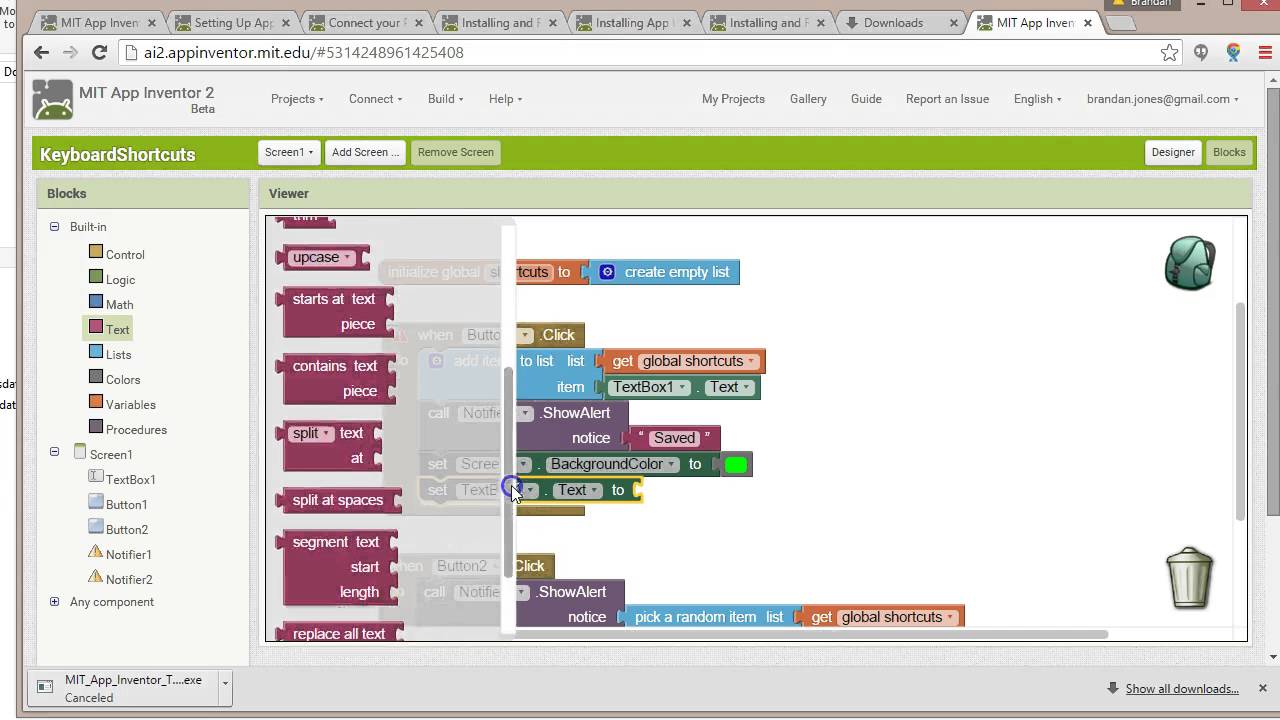Close the downloads bar with the X
The height and width of the screenshot is (720, 1280).
click(x=1263, y=688)
